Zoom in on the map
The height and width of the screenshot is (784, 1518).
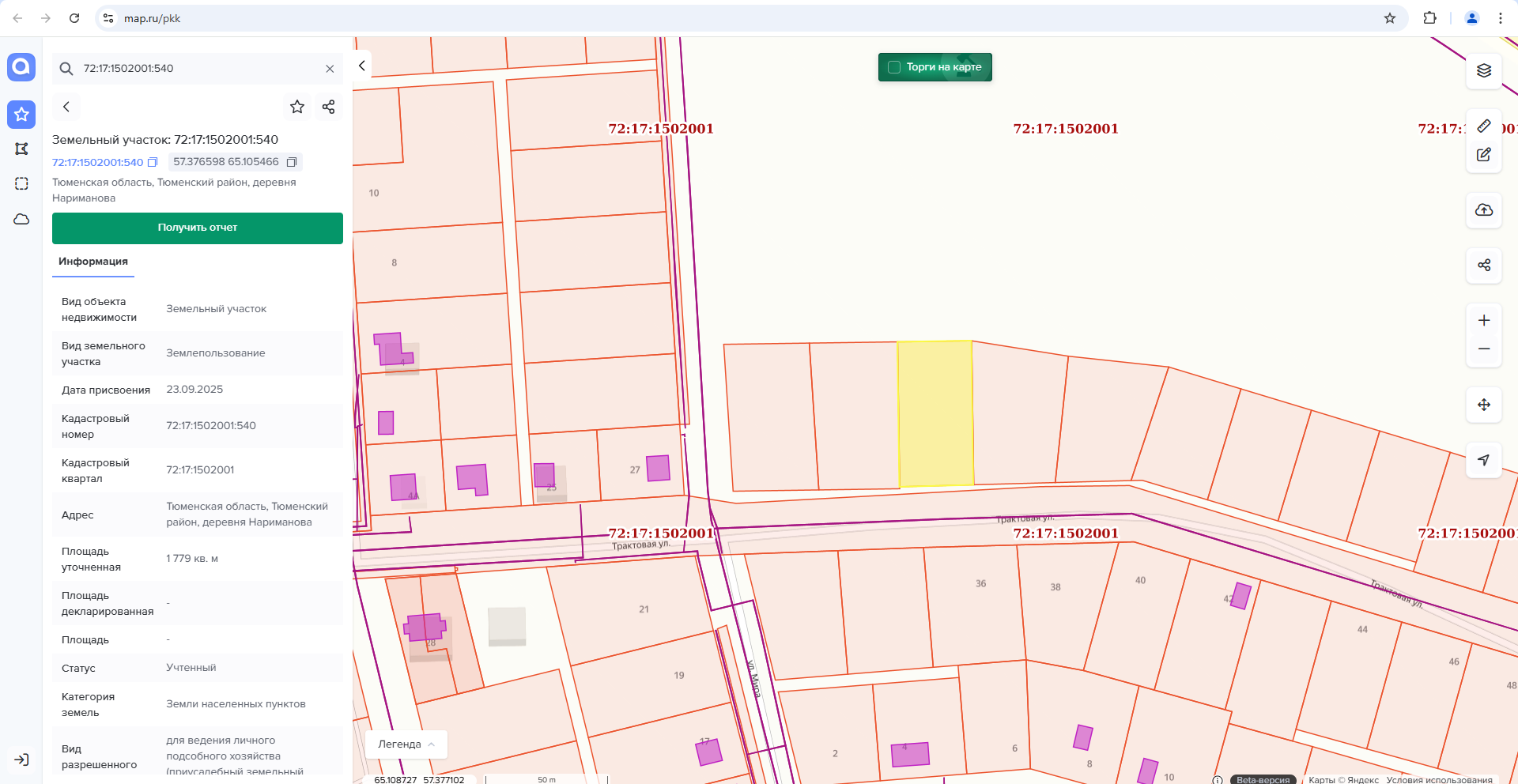pyautogui.click(x=1484, y=320)
